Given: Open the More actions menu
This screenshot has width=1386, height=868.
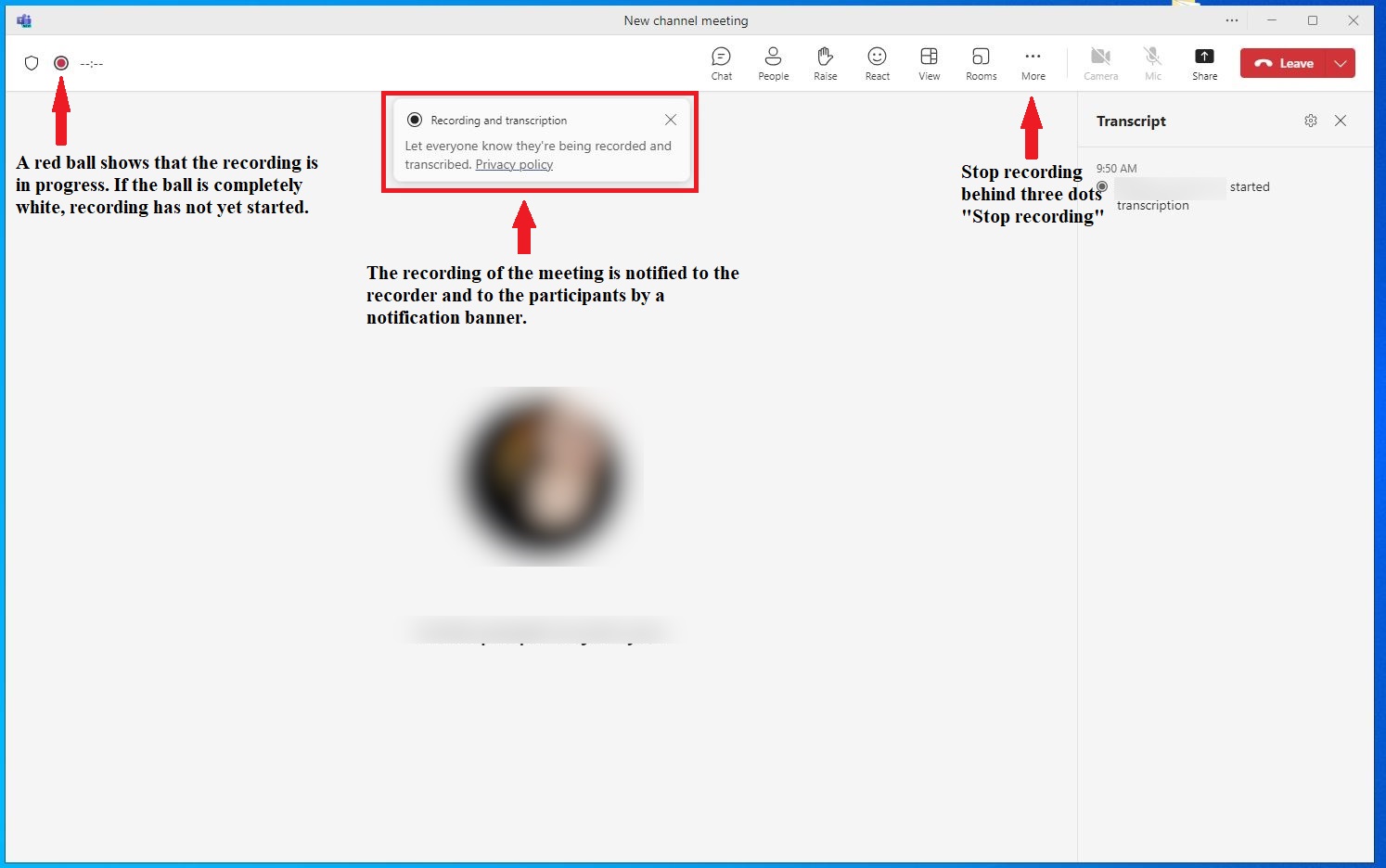Looking at the screenshot, I should pyautogui.click(x=1033, y=63).
